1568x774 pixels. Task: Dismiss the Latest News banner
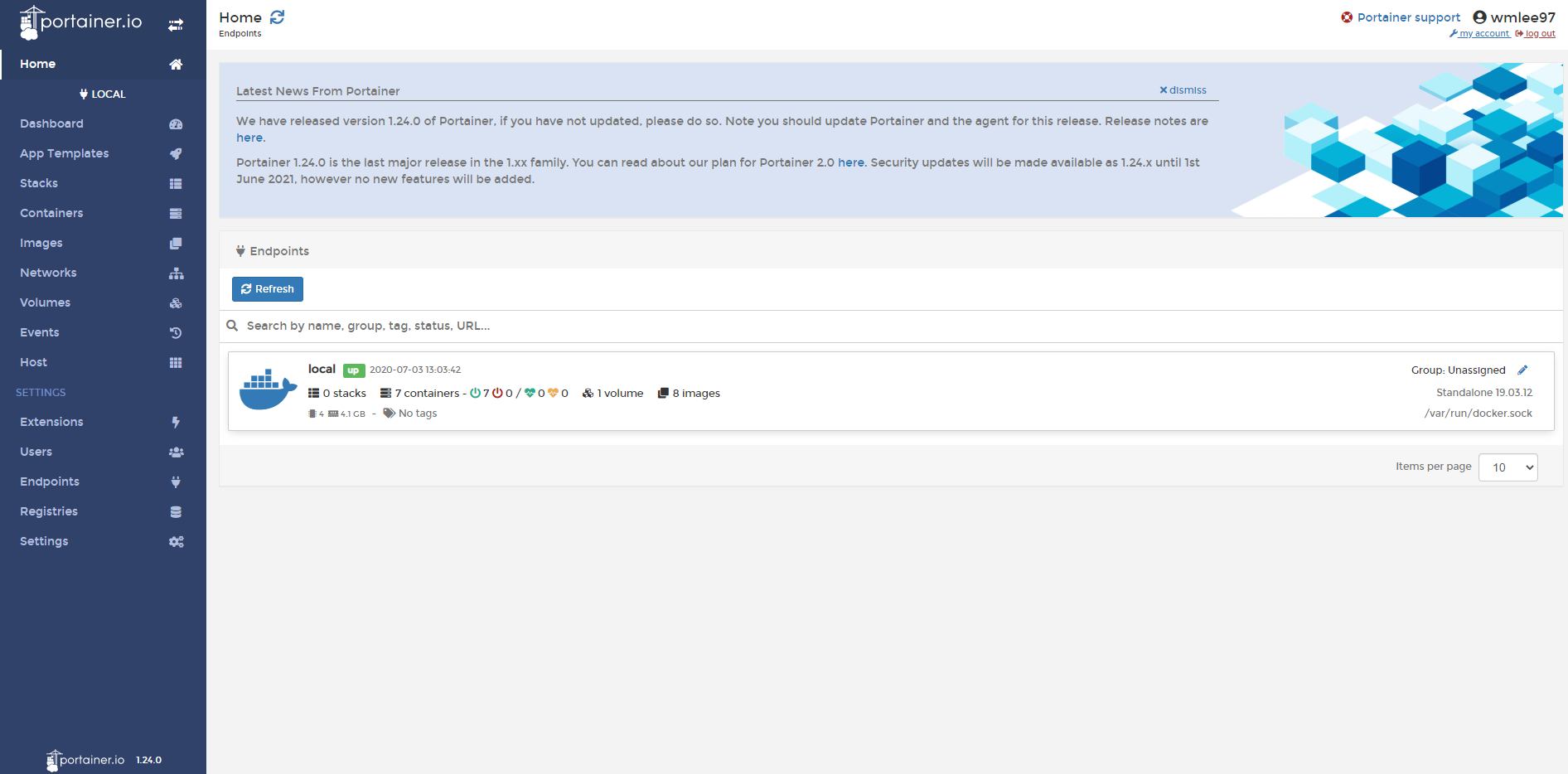1183,90
